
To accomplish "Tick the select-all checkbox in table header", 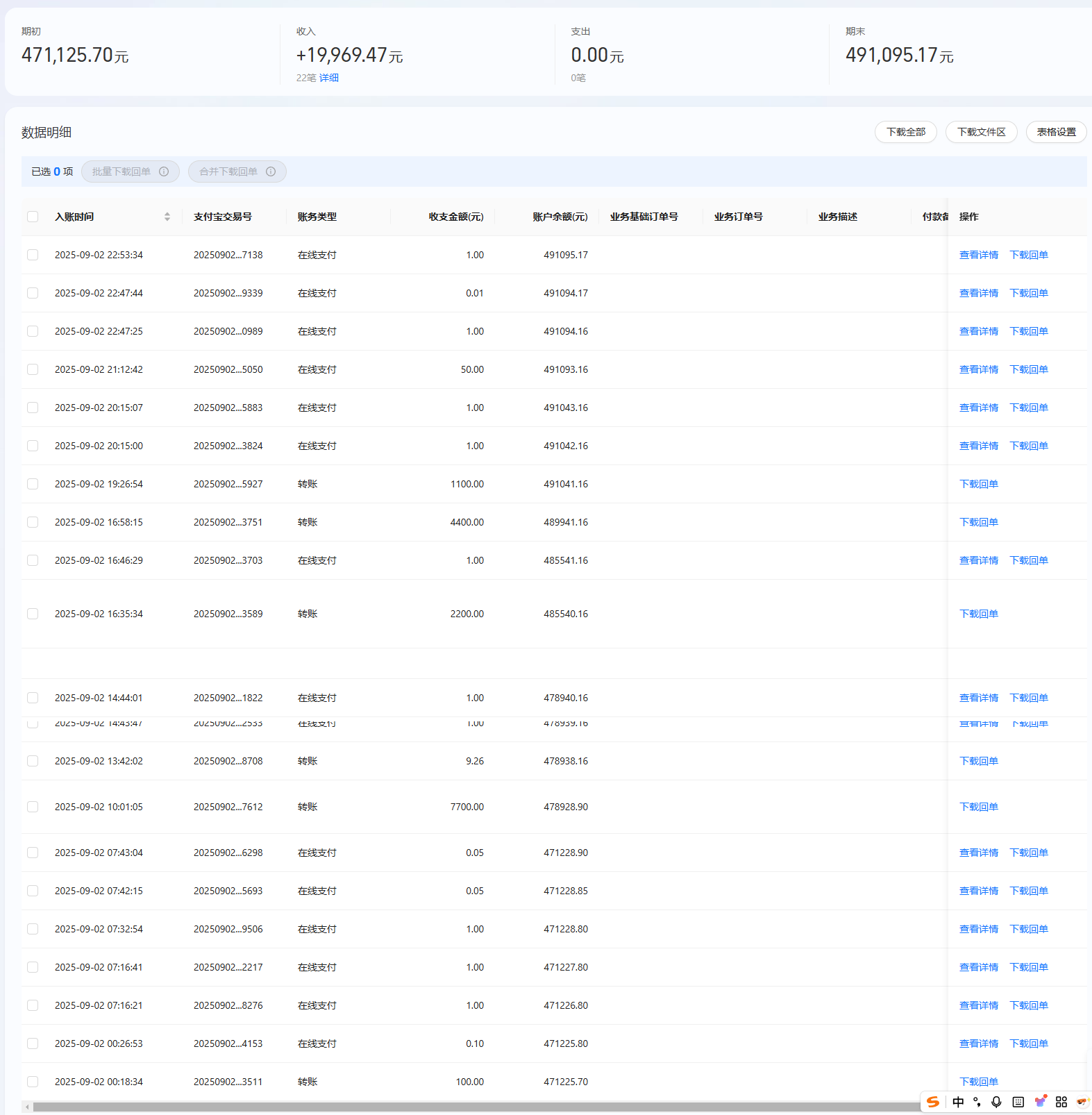I will (33, 217).
